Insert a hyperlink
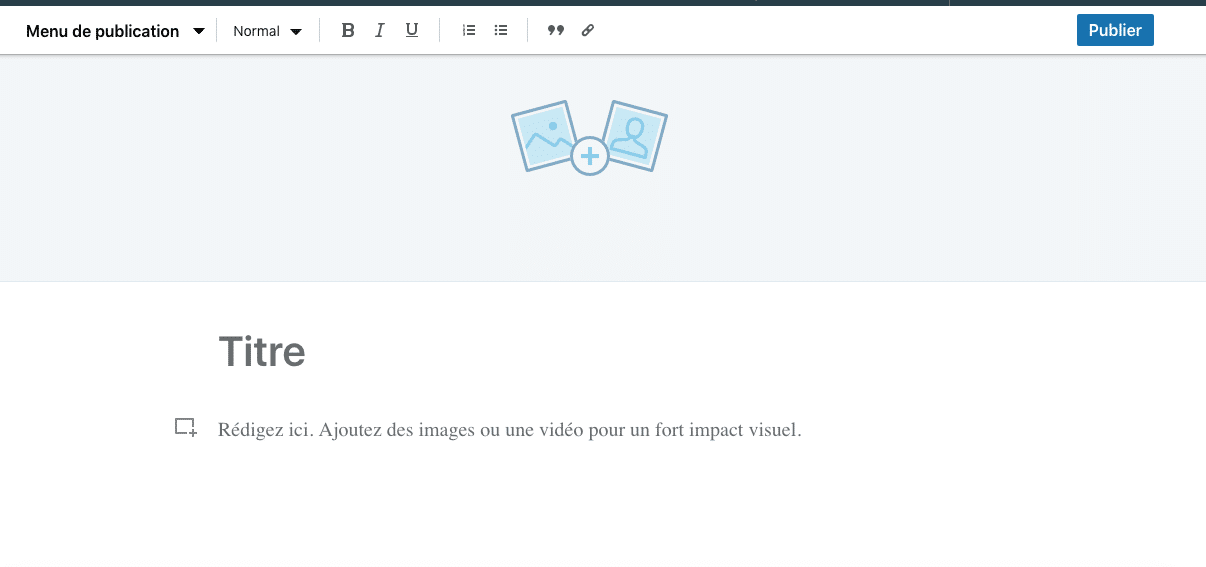This screenshot has height=567, width=1206. pos(588,31)
